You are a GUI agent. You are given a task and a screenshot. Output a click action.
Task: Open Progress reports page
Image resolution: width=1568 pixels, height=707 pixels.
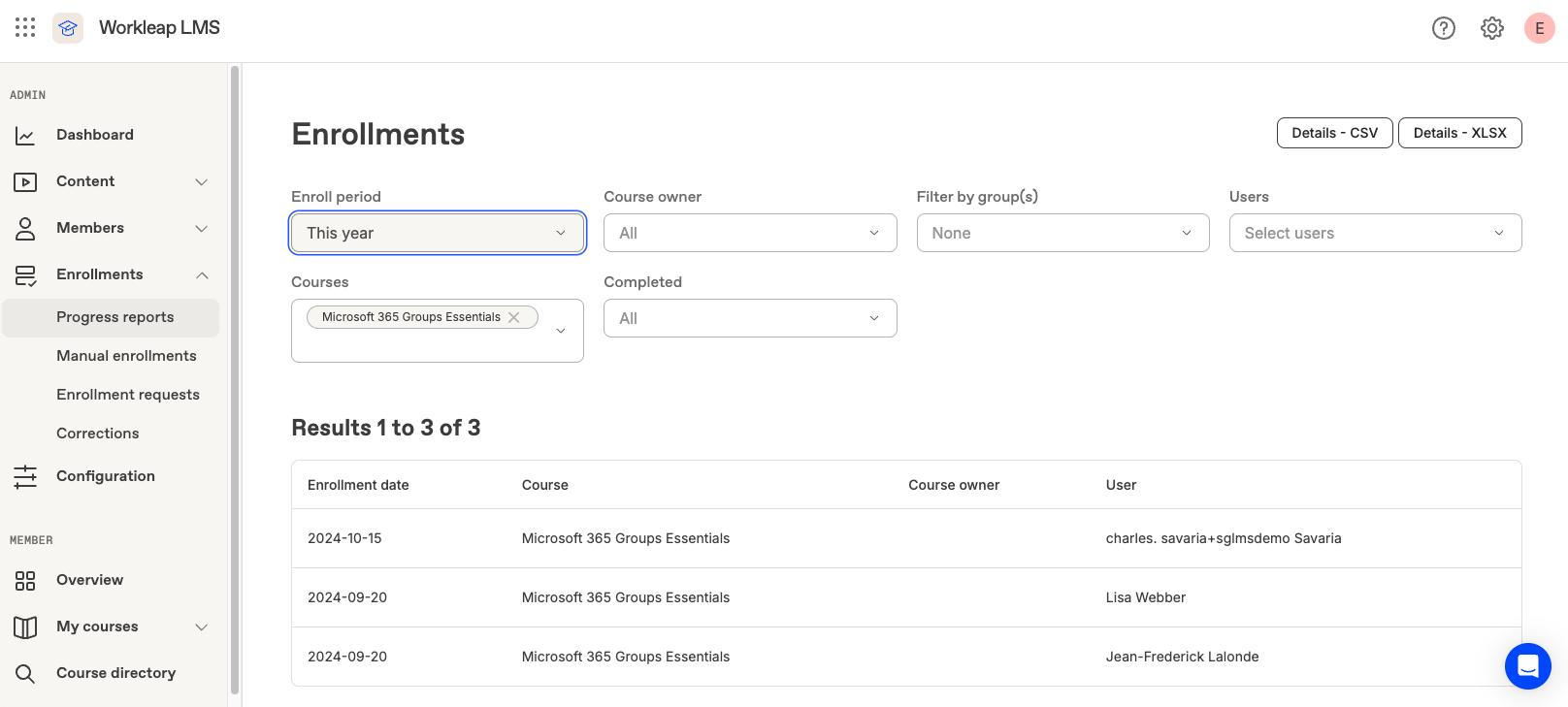(x=111, y=317)
